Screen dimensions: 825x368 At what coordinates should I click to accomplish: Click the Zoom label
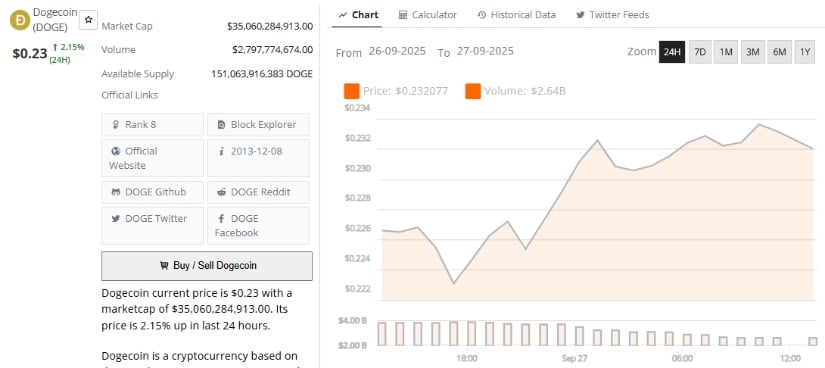coord(641,52)
